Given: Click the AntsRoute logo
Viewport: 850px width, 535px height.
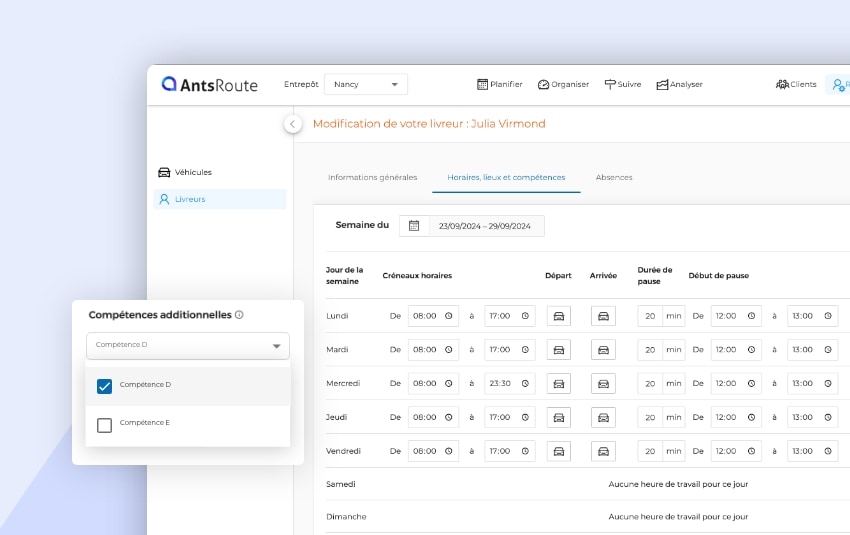Looking at the screenshot, I should (210, 85).
